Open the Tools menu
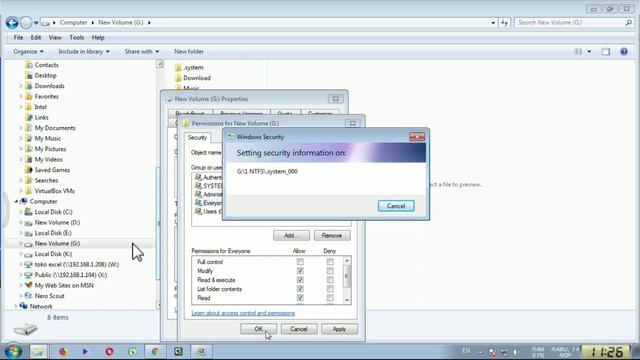The width and height of the screenshot is (640, 360). click(76, 38)
